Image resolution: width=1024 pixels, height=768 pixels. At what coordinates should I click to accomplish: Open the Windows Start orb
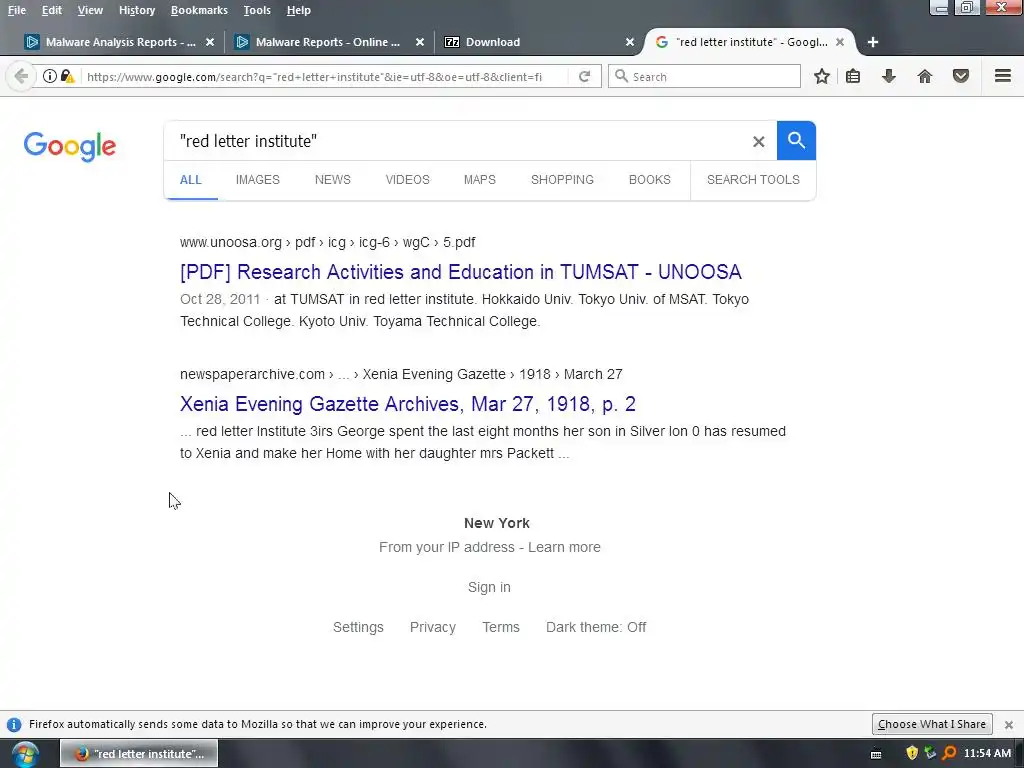click(25, 754)
